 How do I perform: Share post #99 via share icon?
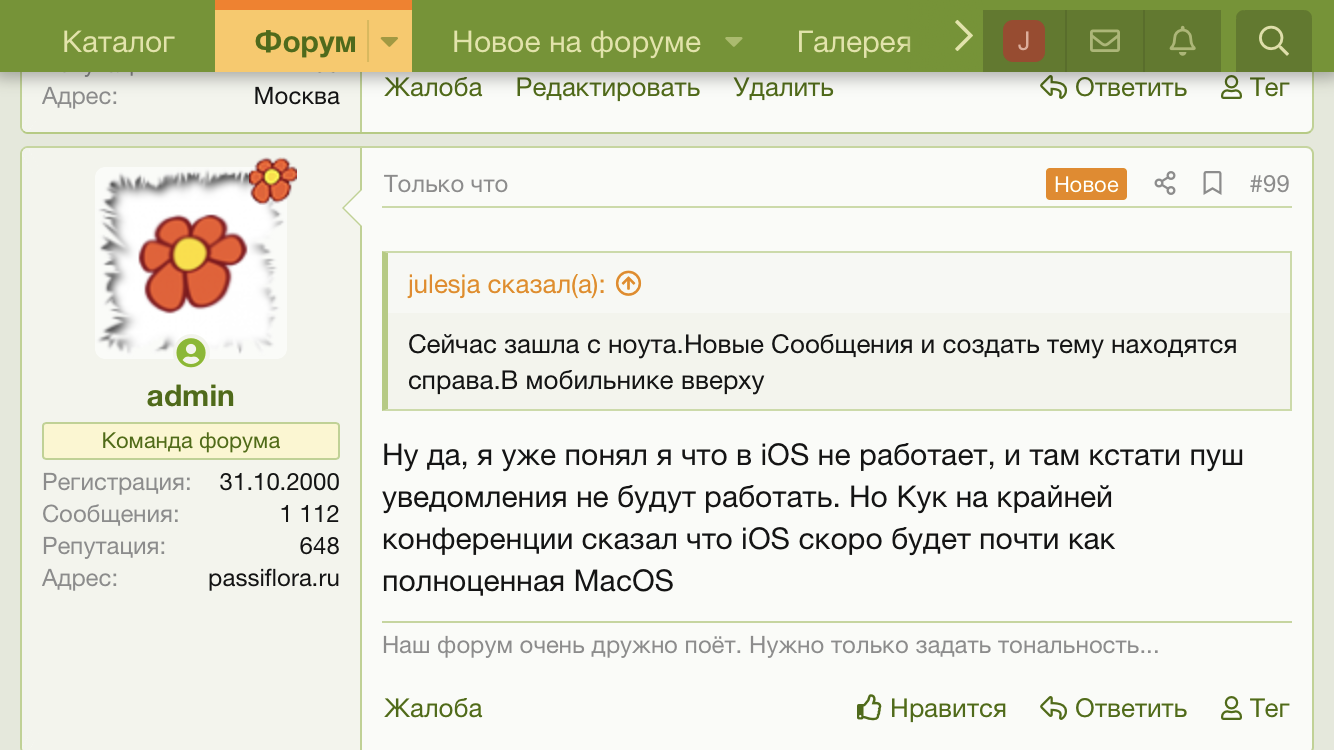[1165, 184]
